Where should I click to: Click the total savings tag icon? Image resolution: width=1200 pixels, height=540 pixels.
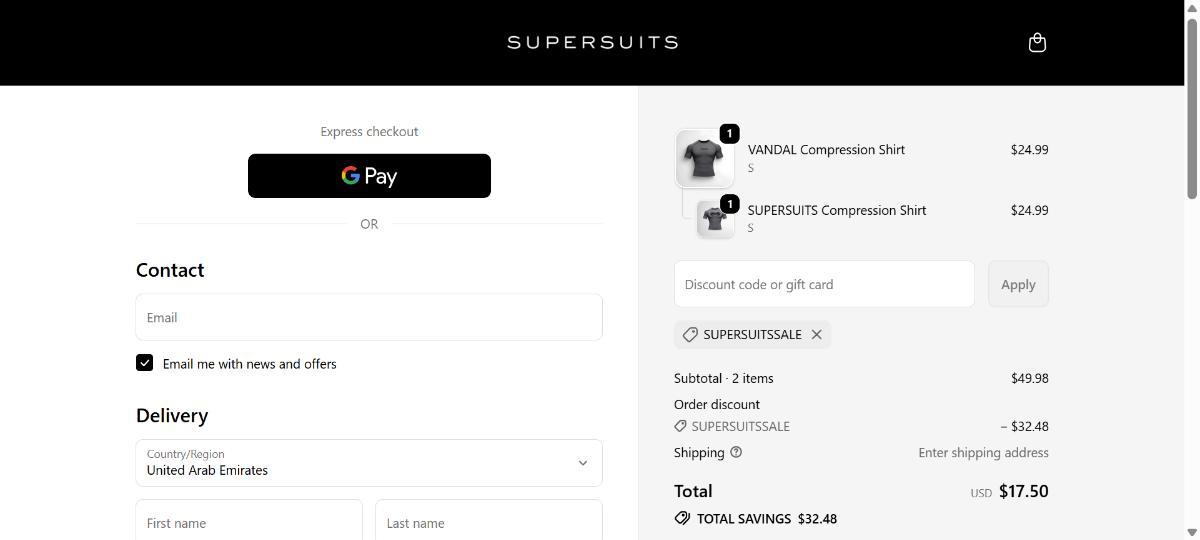[682, 518]
